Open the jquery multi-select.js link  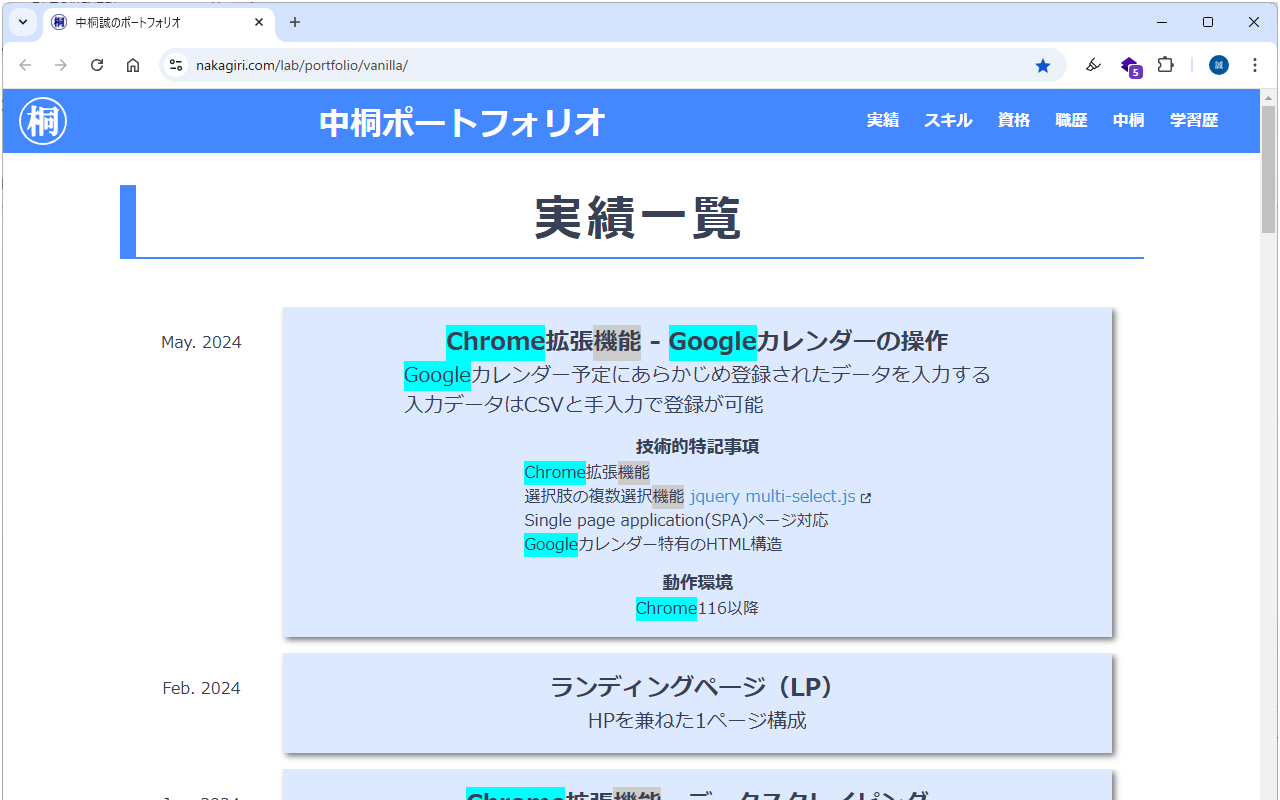773,496
